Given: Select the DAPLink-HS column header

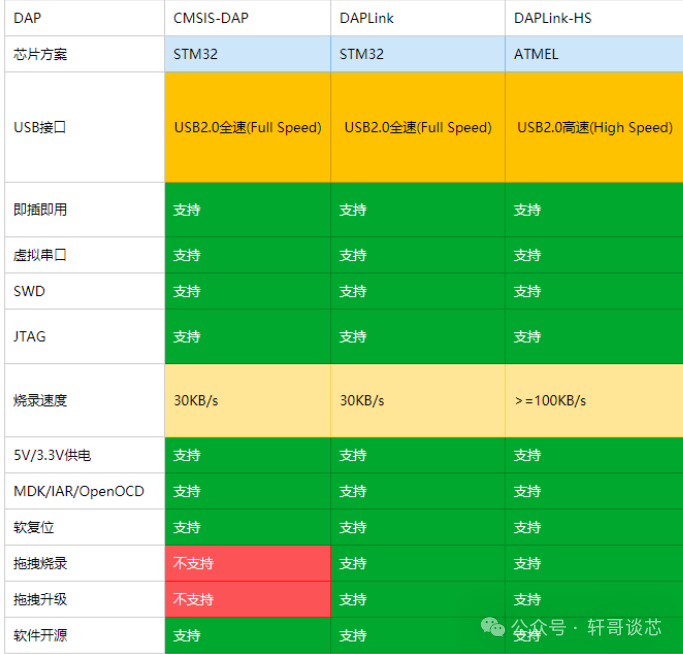Looking at the screenshot, I should [x=594, y=18].
